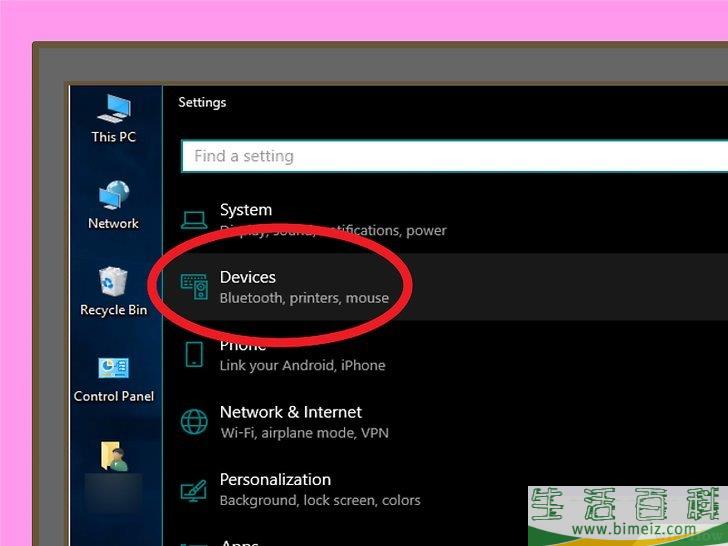
Task: Click the 'Link your Android, iPhone' description
Action: click(x=302, y=365)
